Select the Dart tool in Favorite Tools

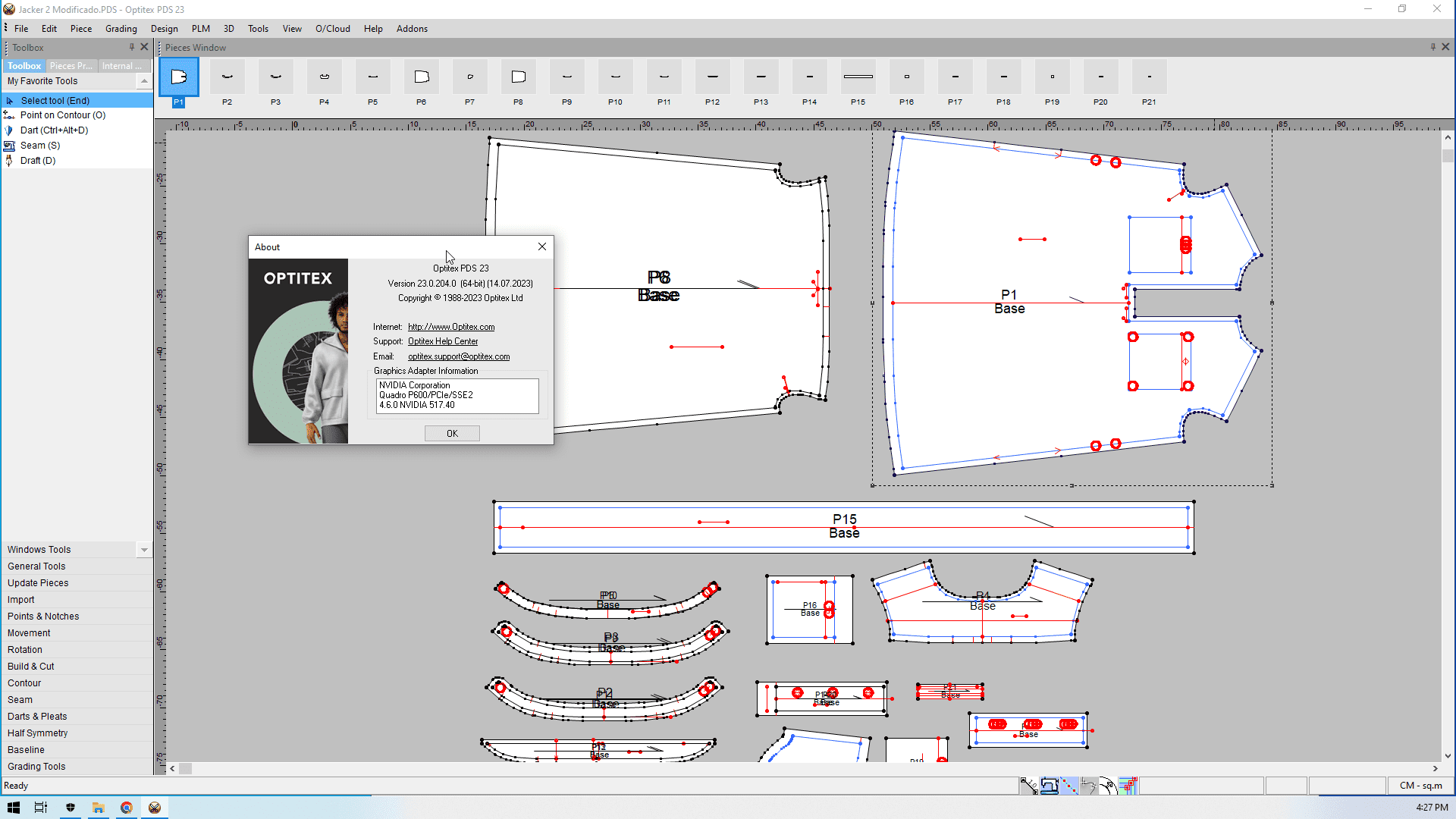pyautogui.click(x=54, y=130)
